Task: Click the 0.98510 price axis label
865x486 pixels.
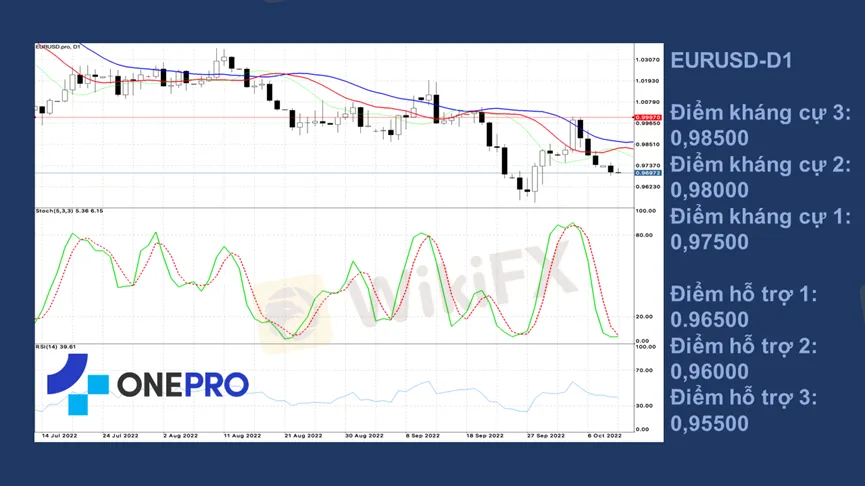Action: tap(648, 145)
